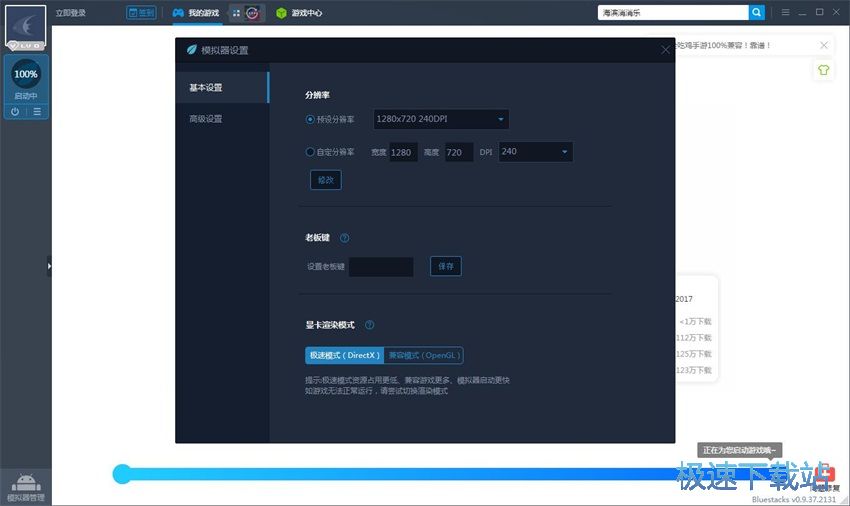Open the DPI 240 dropdown
The width and height of the screenshot is (850, 506).
535,152
